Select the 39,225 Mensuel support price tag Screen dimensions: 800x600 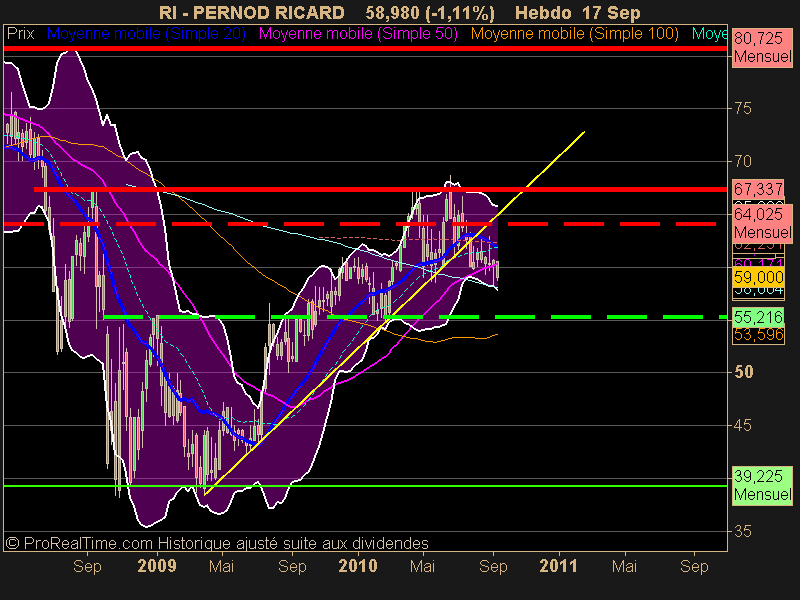pyautogui.click(x=762, y=485)
